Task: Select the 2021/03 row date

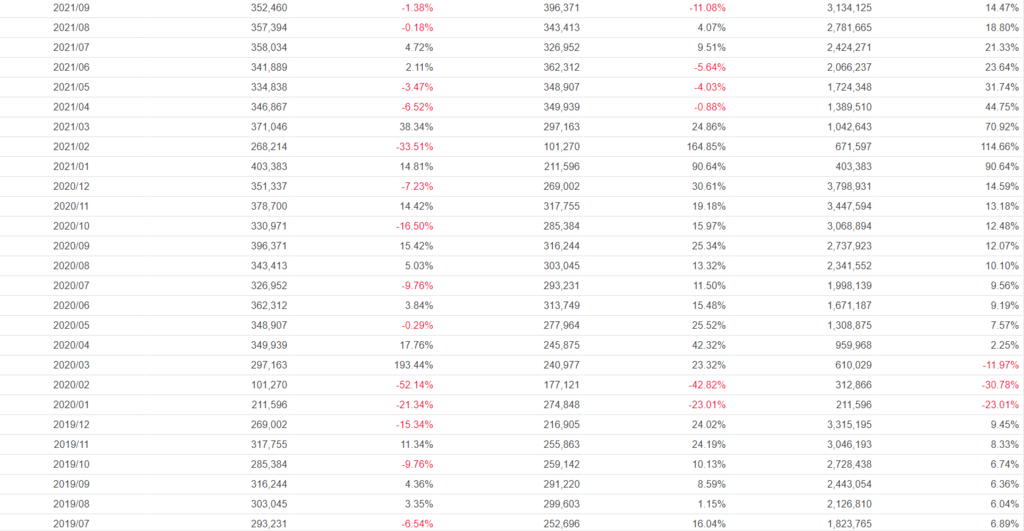Action: pos(70,127)
